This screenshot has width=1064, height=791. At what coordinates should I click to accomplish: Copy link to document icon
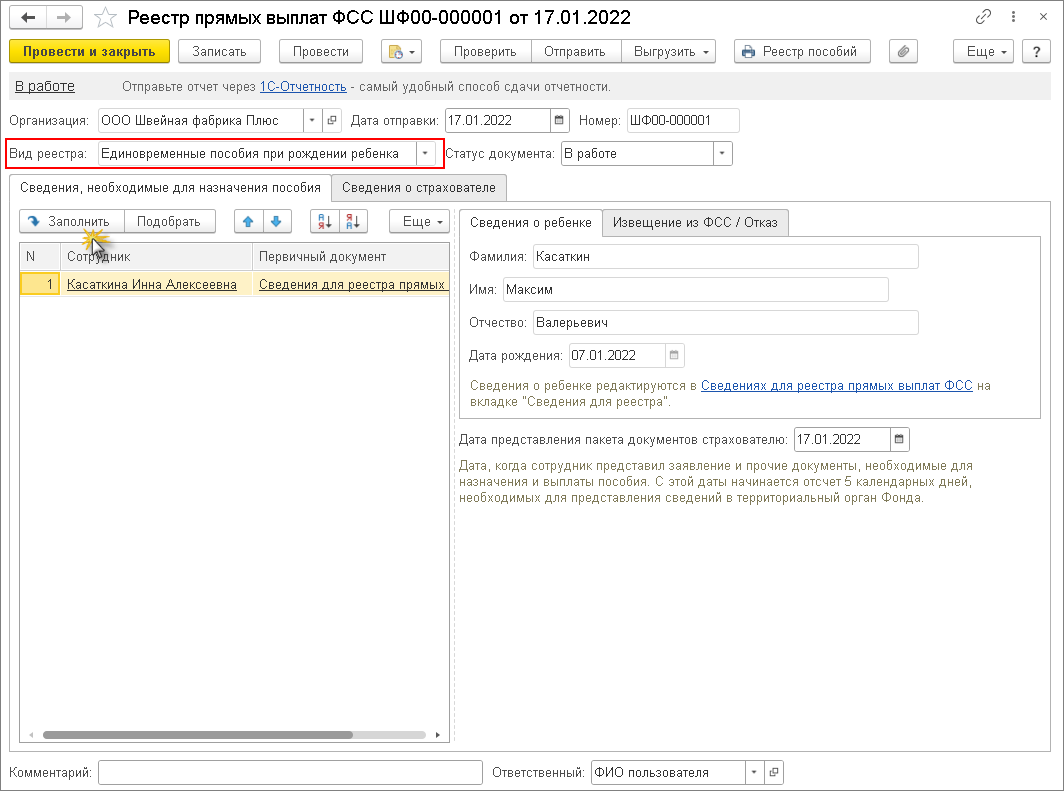[985, 18]
